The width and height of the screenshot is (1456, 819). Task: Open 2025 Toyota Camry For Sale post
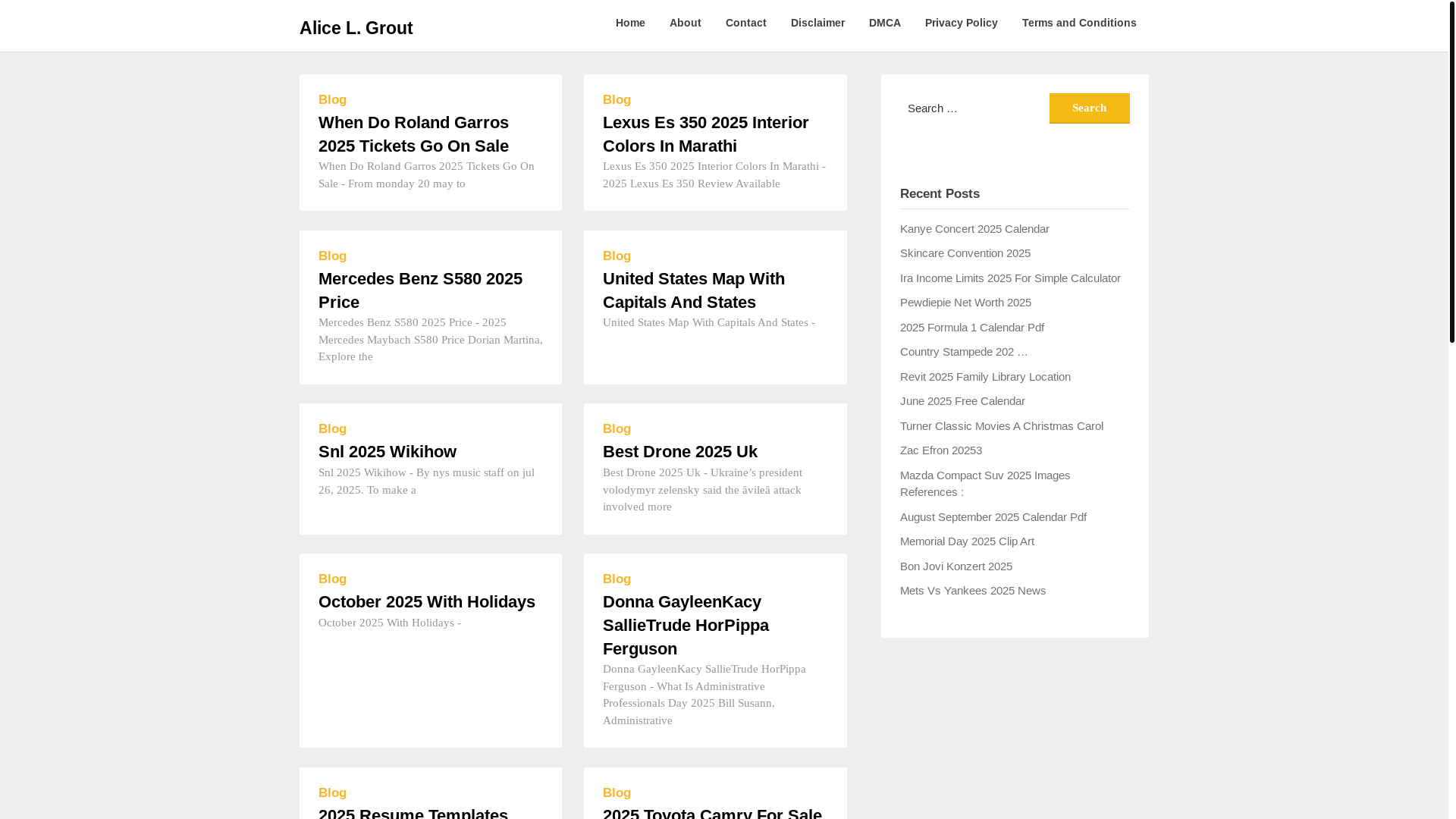[712, 812]
